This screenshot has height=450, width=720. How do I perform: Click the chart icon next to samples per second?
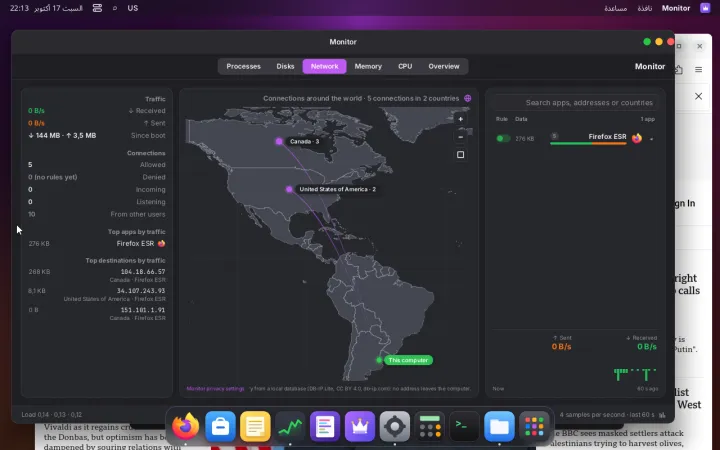point(662,415)
